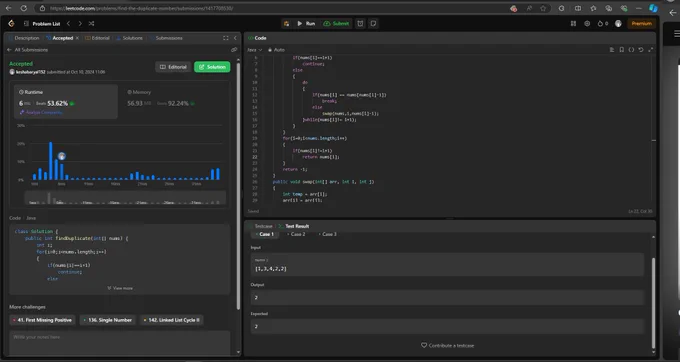680x362 pixels.
Task: Open the Copilot icon in browser toolbar
Action: coord(653,8)
